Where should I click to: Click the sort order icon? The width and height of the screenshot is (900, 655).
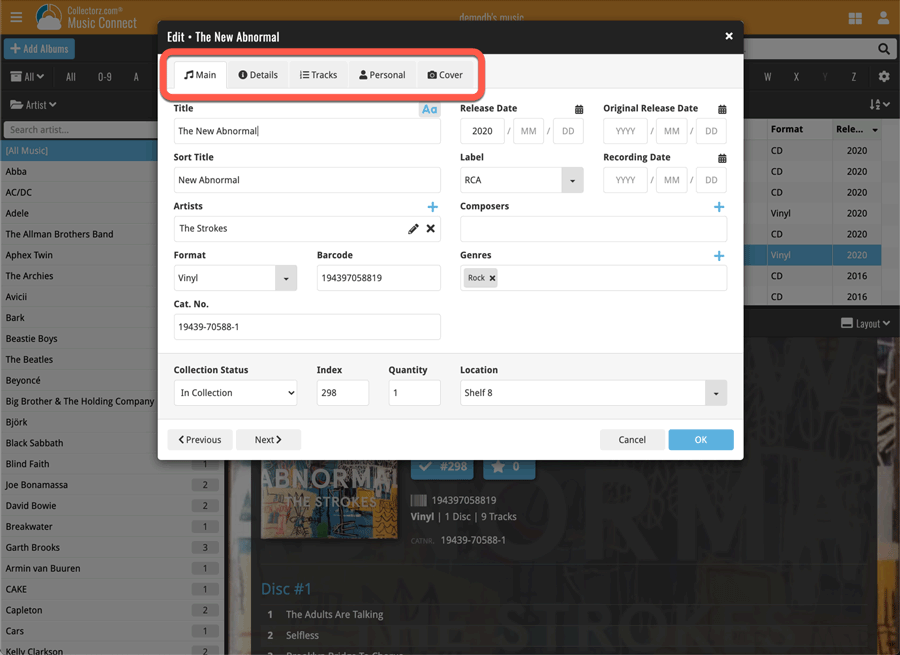[x=879, y=104]
